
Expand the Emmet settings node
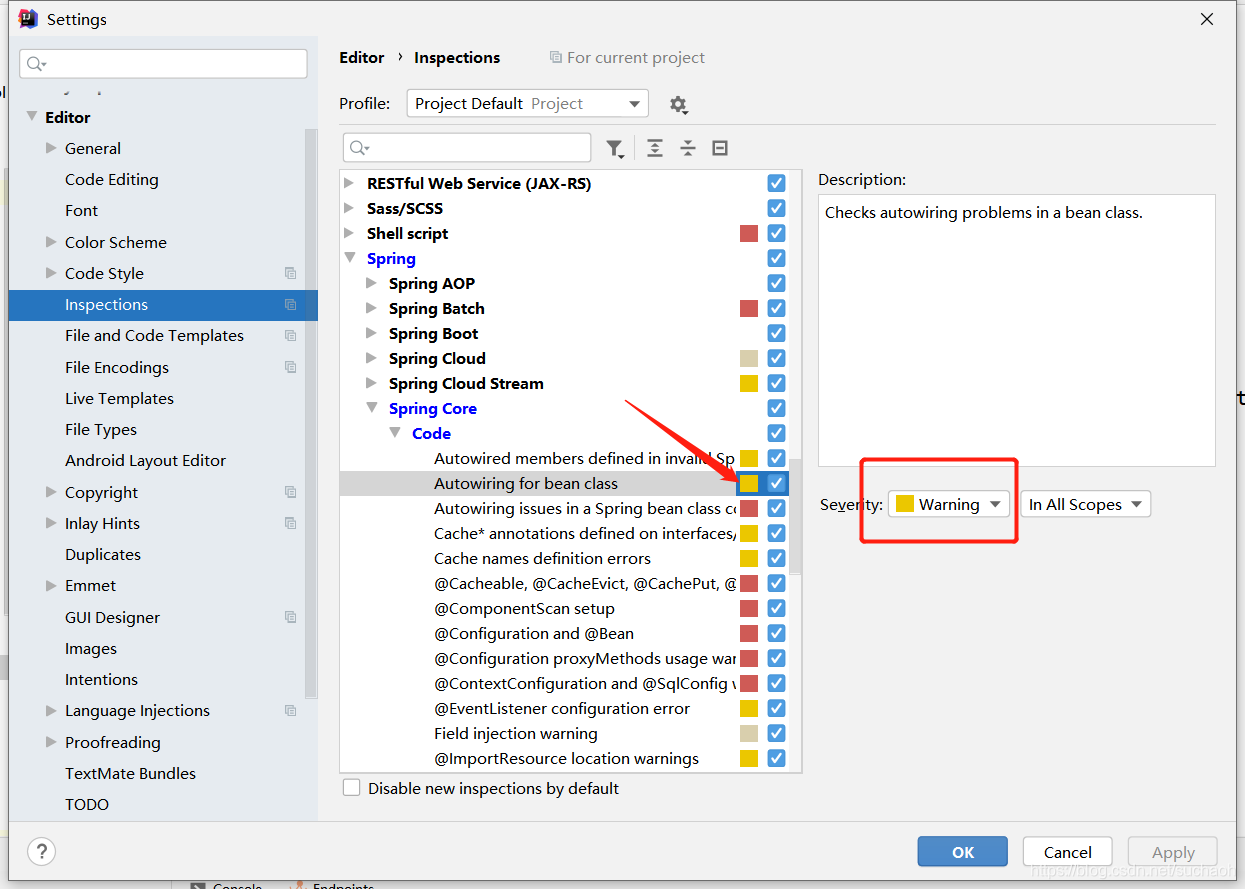[51, 585]
